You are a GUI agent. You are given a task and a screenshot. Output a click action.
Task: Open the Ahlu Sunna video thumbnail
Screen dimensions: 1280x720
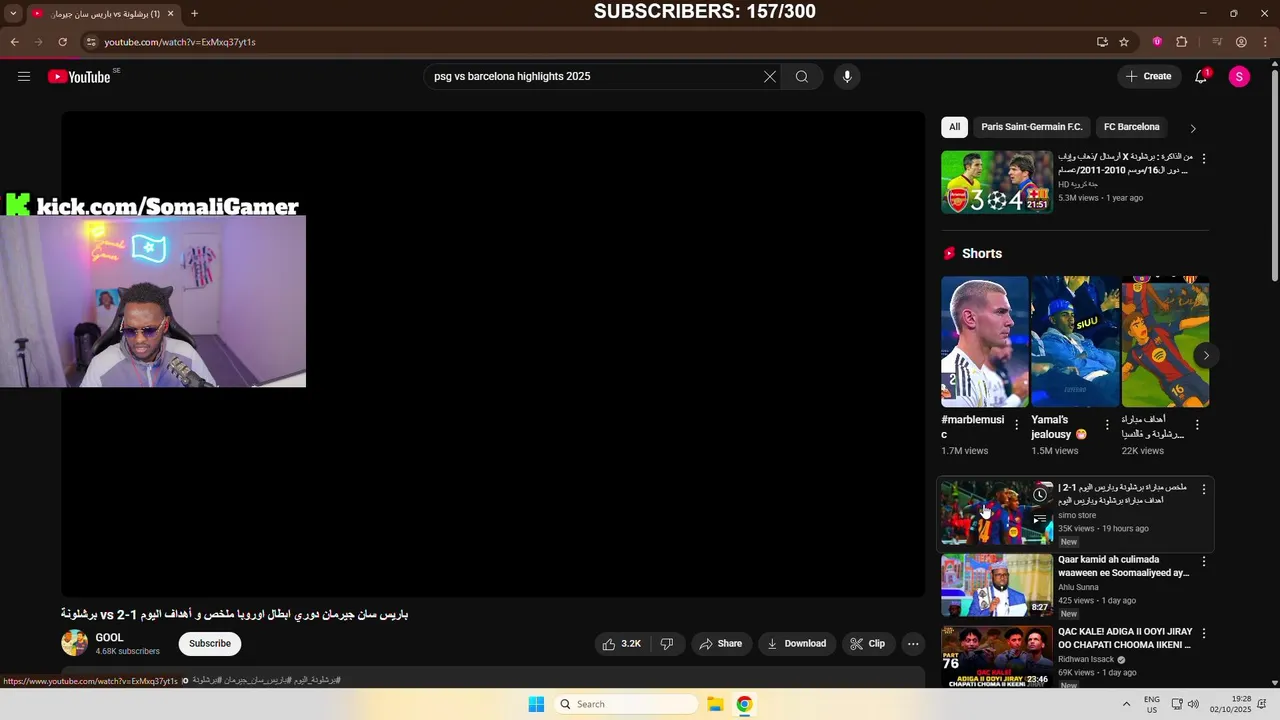[x=997, y=586]
